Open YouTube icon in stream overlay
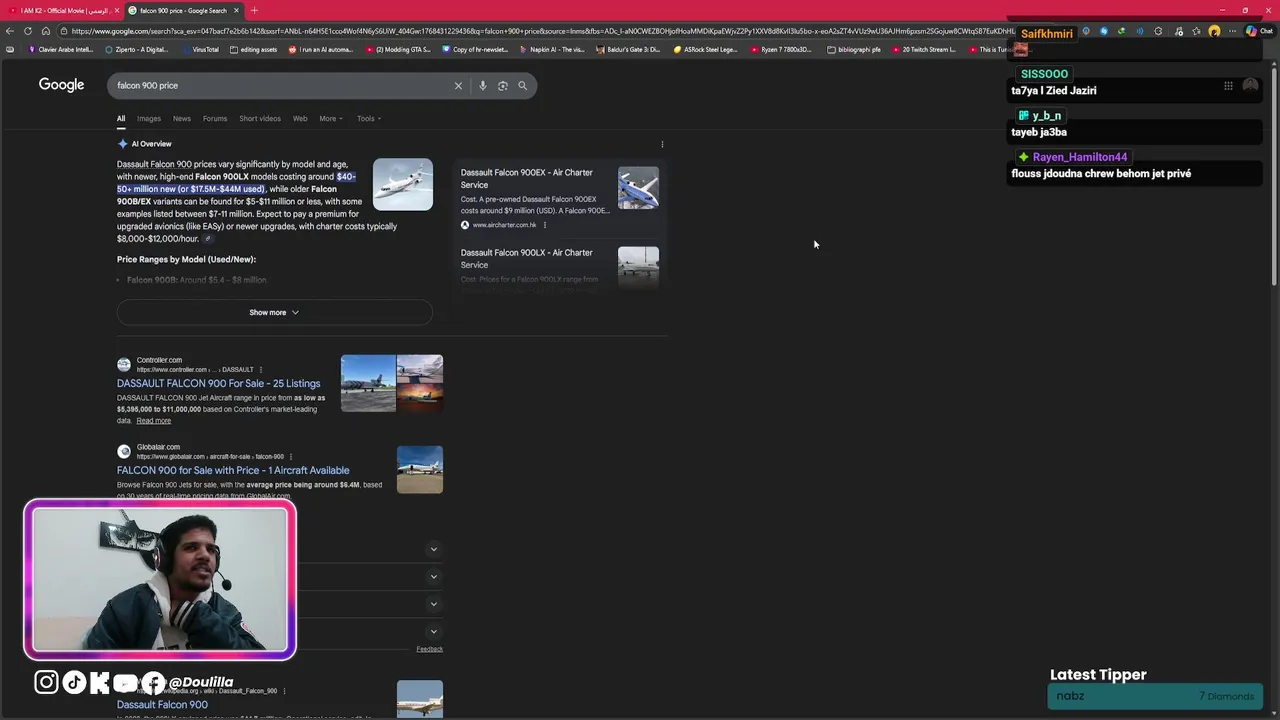Image resolution: width=1280 pixels, height=720 pixels. (125, 682)
